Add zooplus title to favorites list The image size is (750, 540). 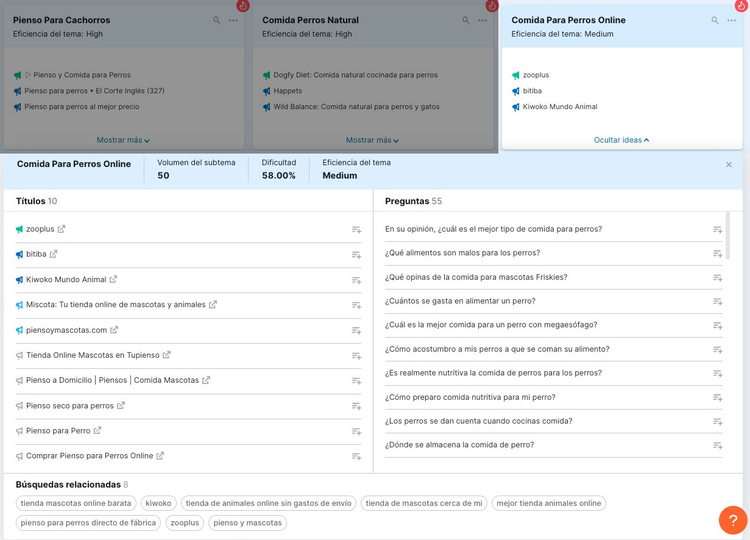[x=356, y=230]
